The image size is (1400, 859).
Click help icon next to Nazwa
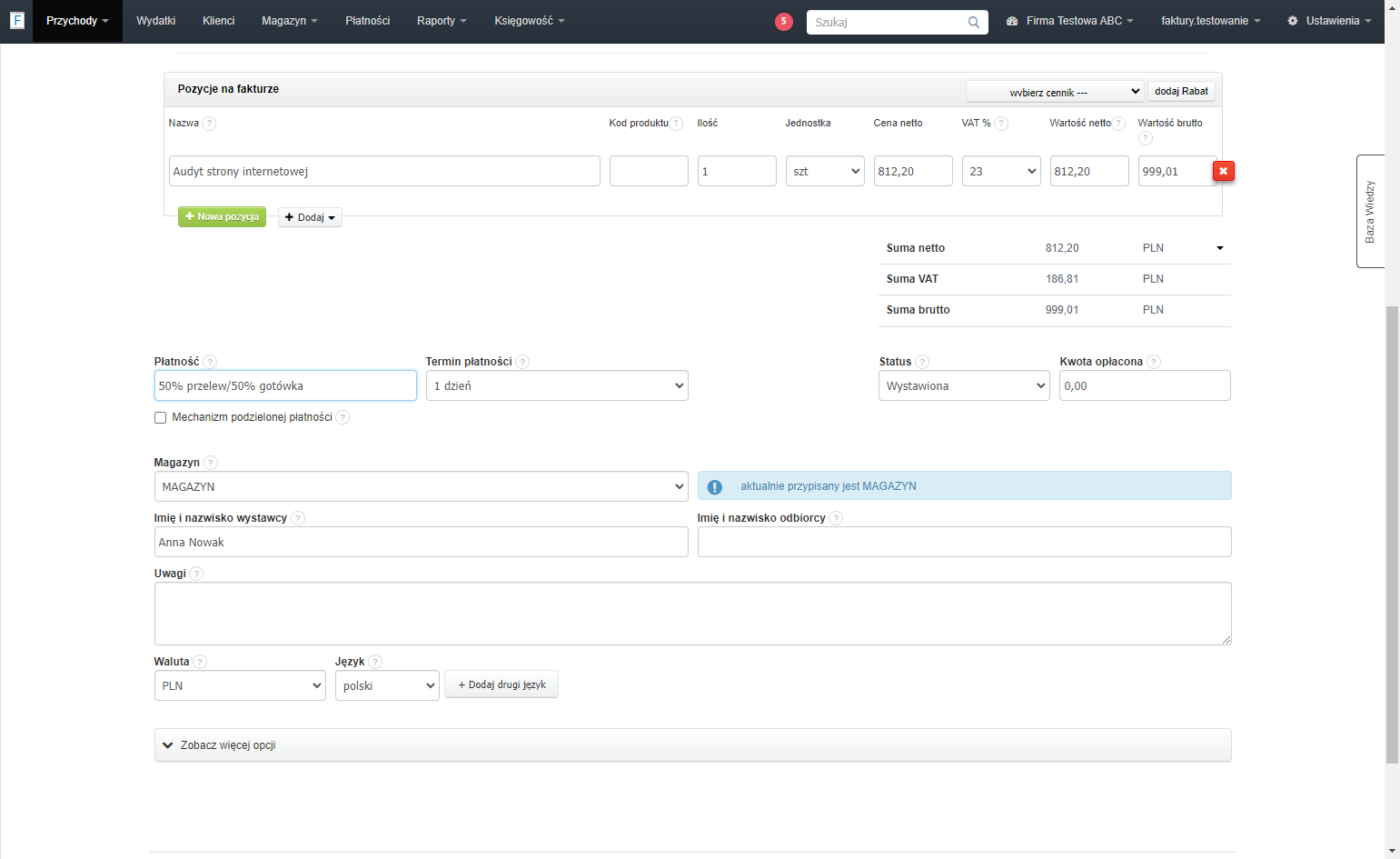pos(209,124)
